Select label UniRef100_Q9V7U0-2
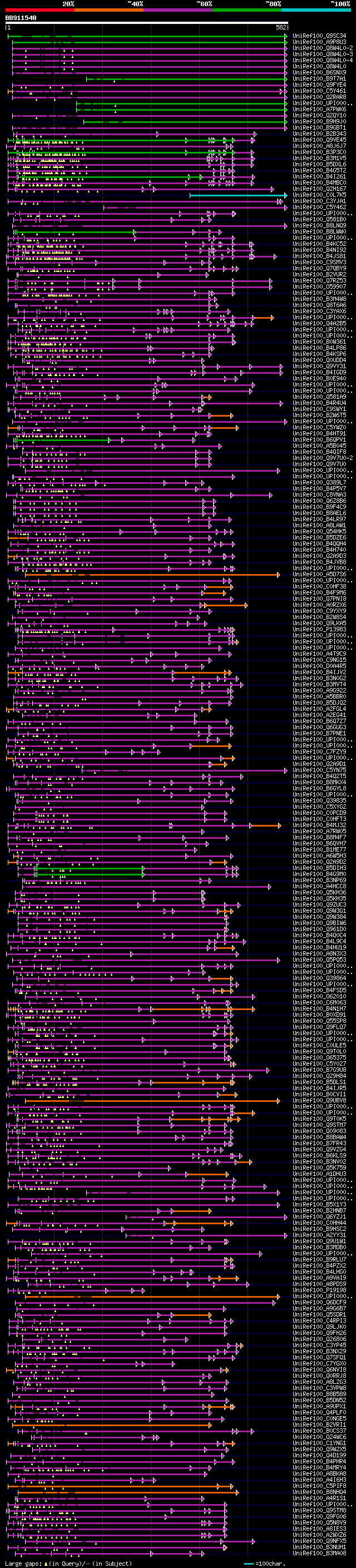This screenshot has height=1568, width=356. [x=323, y=458]
